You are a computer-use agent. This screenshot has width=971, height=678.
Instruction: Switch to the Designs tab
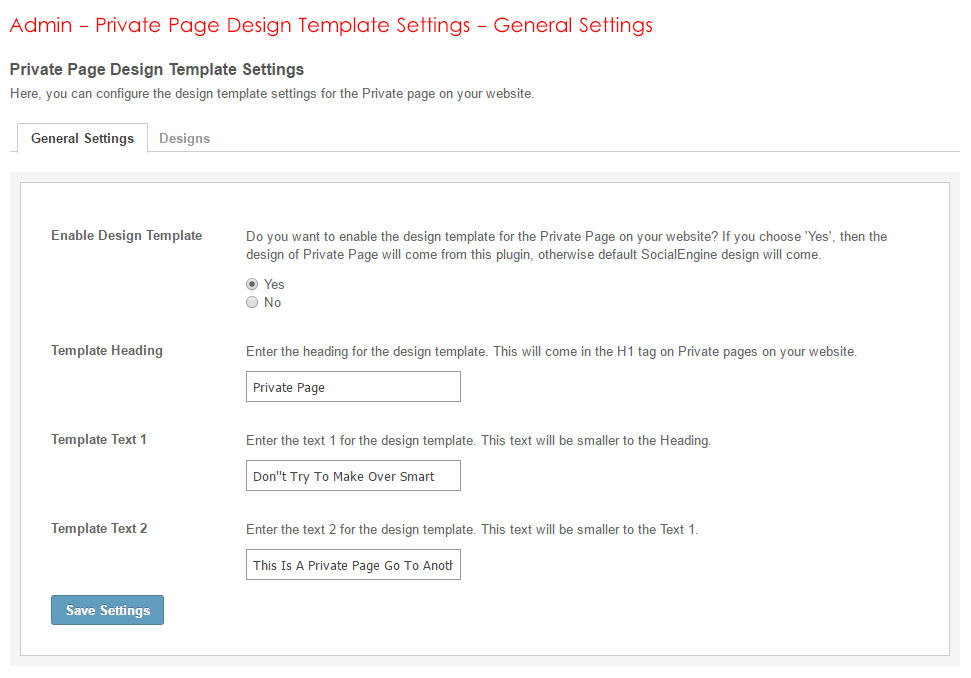coord(184,139)
